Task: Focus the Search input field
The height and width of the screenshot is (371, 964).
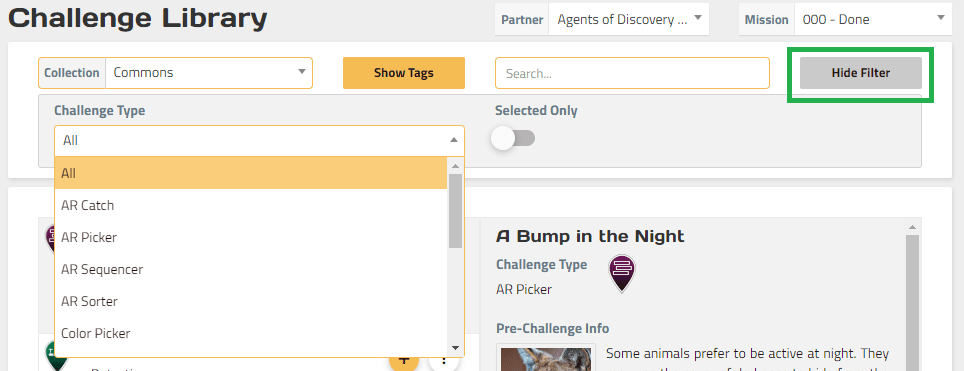Action: (x=632, y=73)
